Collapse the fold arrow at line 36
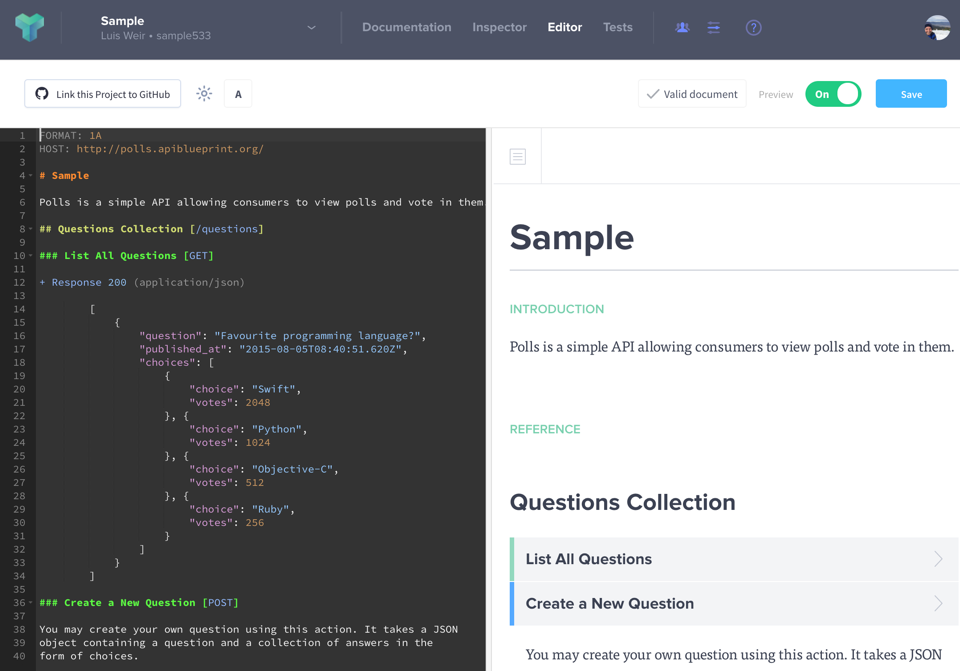This screenshot has width=960, height=671. click(31, 602)
